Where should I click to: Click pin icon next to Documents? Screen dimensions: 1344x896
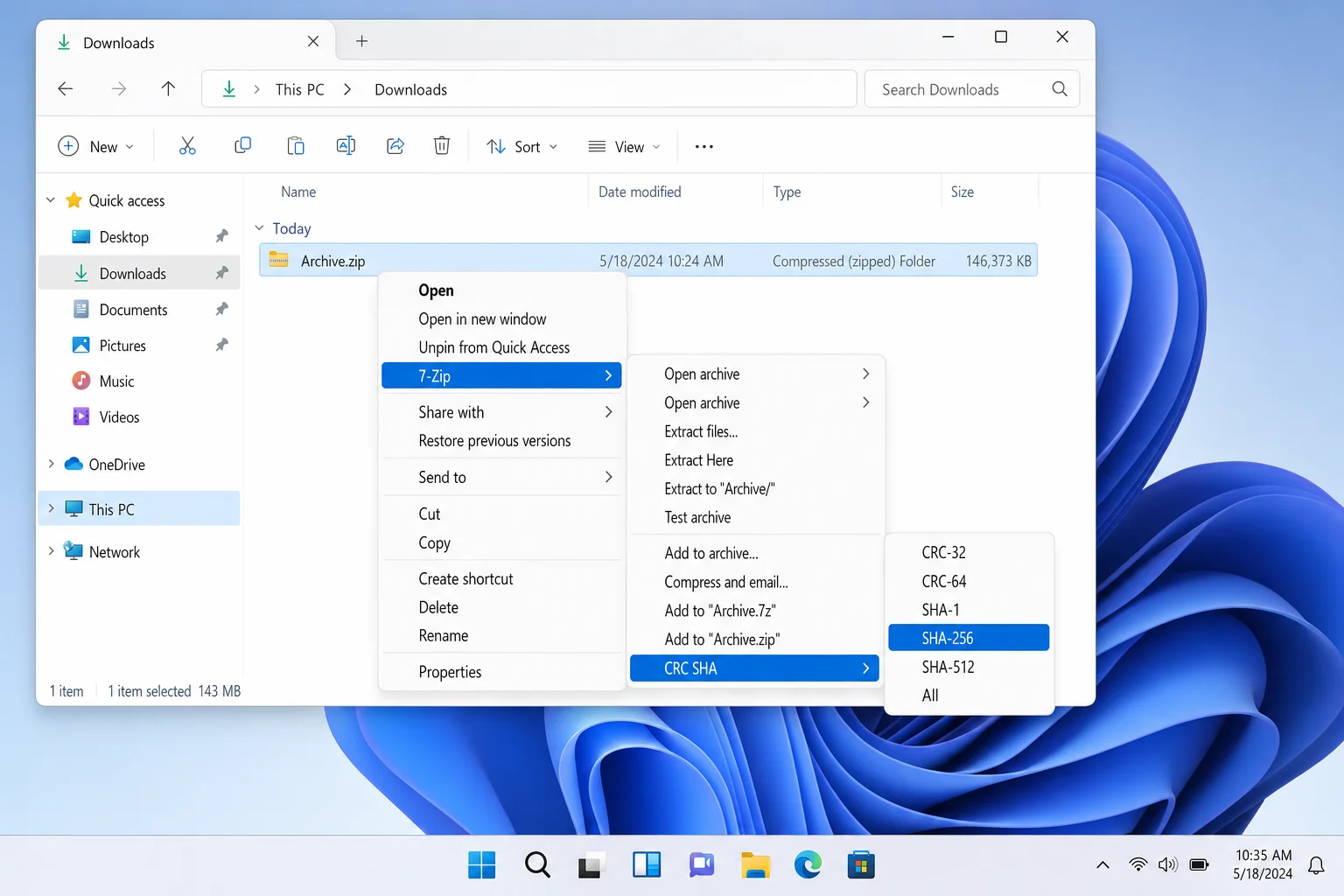(221, 309)
